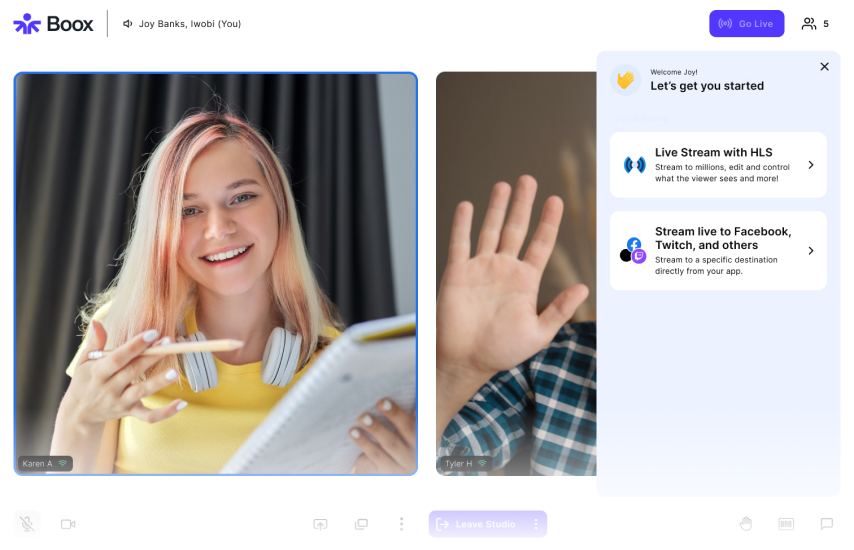Image resolution: width=854 pixels, height=550 pixels.
Task: Unmute the microphone in the bottom bar
Action: [x=27, y=523]
